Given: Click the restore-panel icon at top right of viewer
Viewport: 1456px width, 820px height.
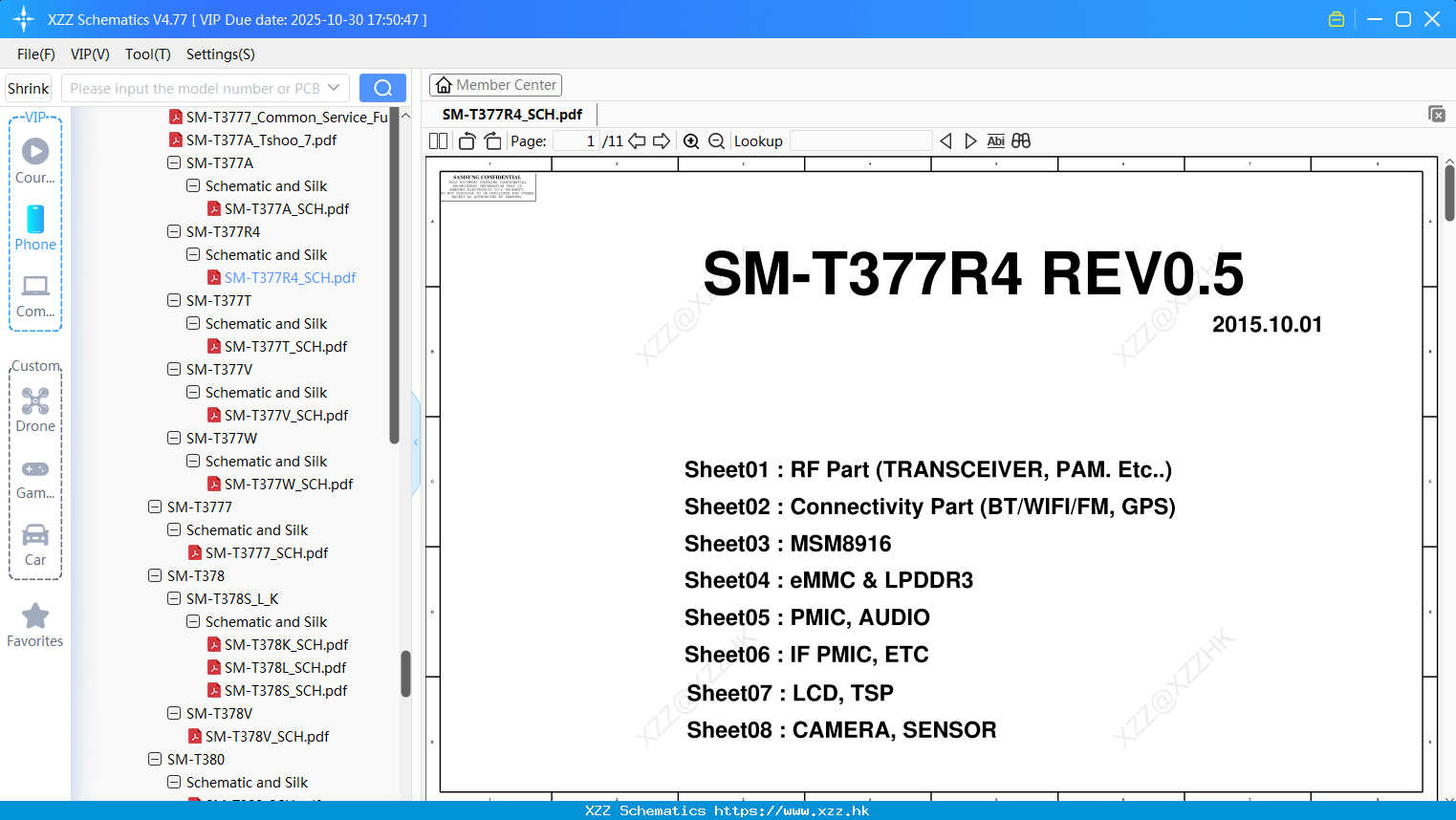Looking at the screenshot, I should click(x=1437, y=114).
